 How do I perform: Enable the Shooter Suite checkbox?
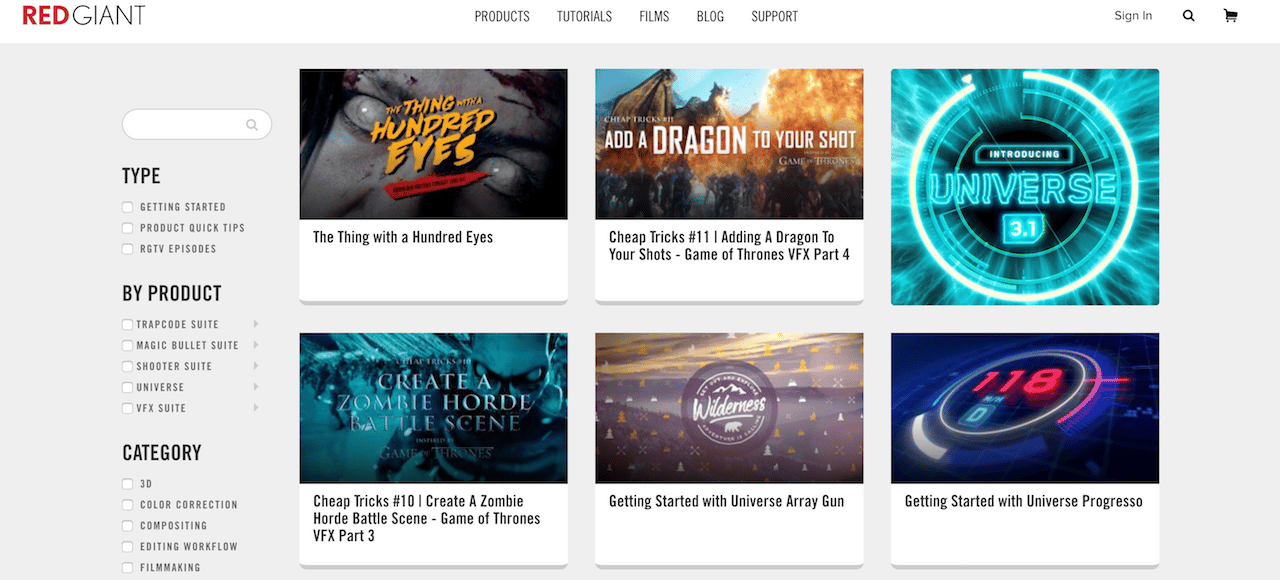(x=128, y=366)
